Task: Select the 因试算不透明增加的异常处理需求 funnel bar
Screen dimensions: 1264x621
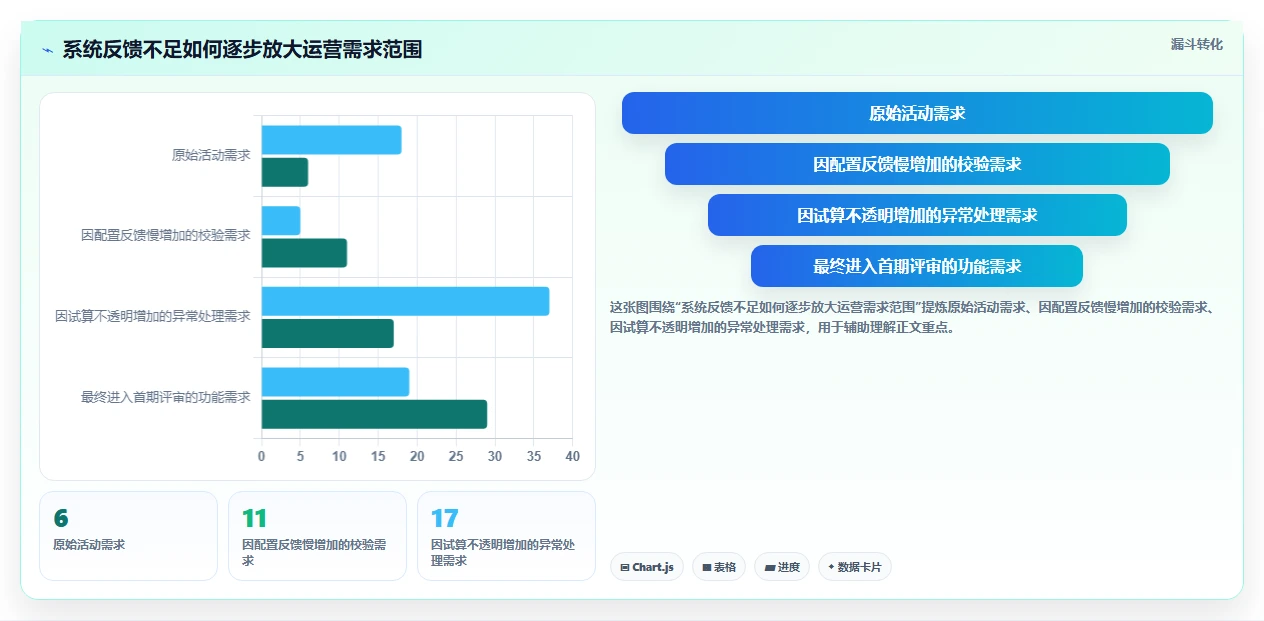Action: coord(917,215)
